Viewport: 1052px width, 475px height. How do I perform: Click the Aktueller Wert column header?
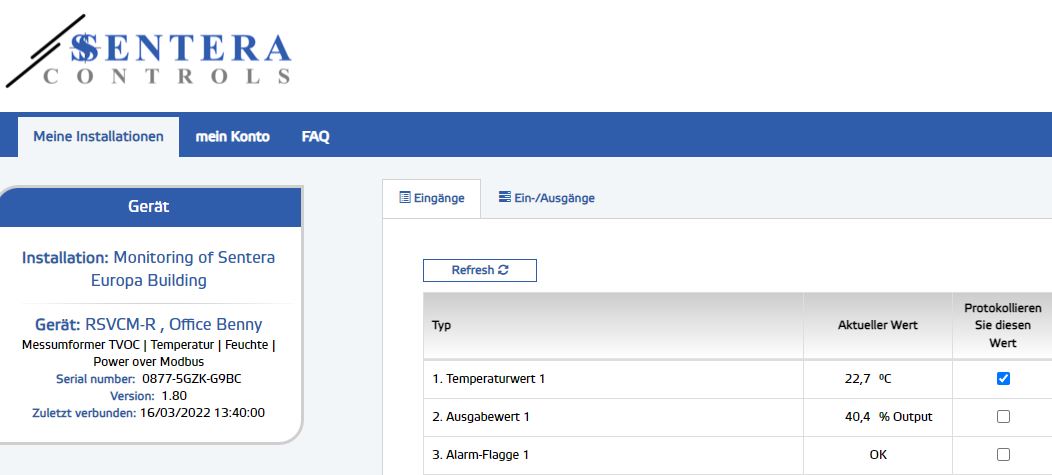[x=877, y=326]
